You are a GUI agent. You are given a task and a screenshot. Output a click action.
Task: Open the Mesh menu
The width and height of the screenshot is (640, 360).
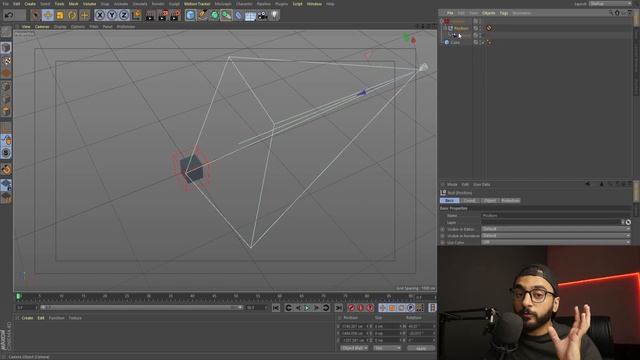click(73, 4)
